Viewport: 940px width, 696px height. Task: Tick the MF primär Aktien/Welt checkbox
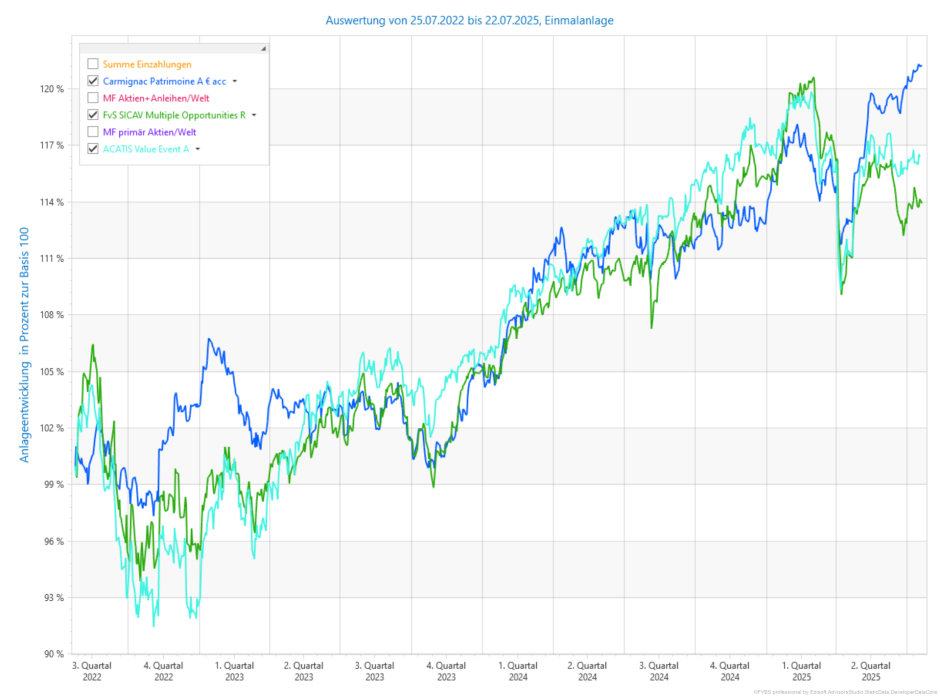93,132
